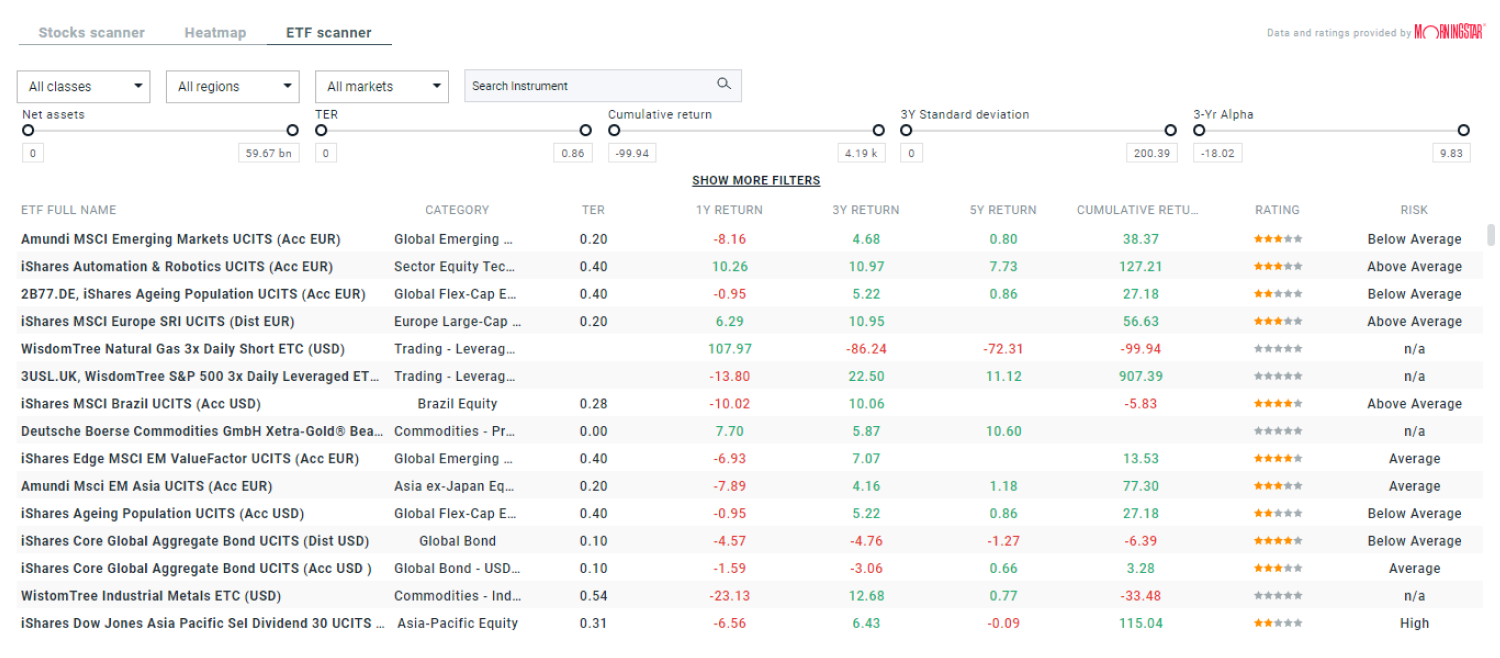Screen dimensions: 1500x658
Task: Click the star rating of iShares MSCI Brazil UCITS
Action: click(x=1277, y=403)
